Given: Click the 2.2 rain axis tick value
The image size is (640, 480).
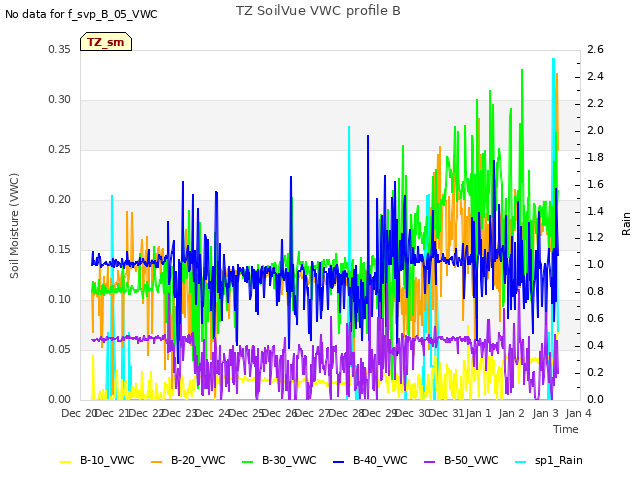Looking at the screenshot, I should tap(596, 103).
